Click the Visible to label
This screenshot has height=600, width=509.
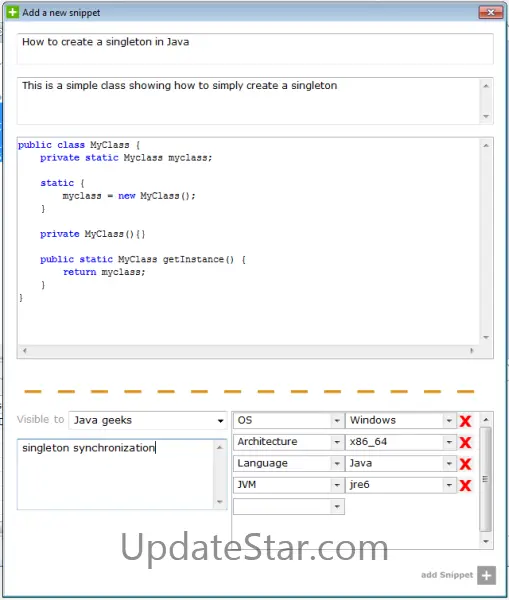pyautogui.click(x=40, y=419)
